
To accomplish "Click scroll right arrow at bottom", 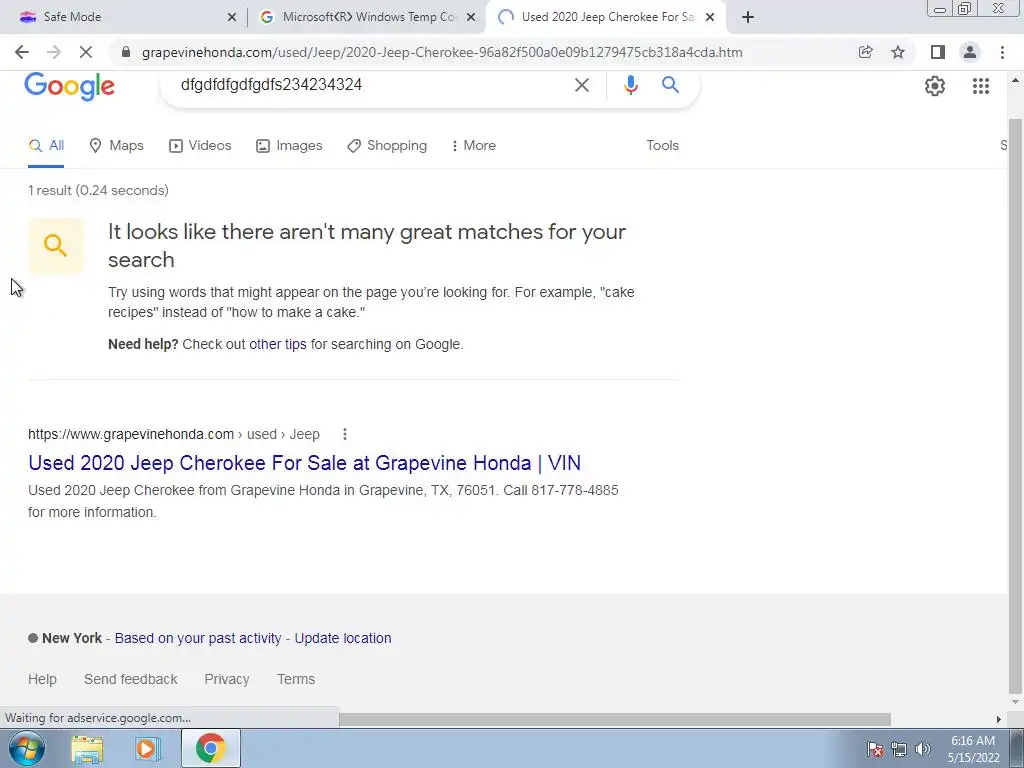I will coord(998,719).
